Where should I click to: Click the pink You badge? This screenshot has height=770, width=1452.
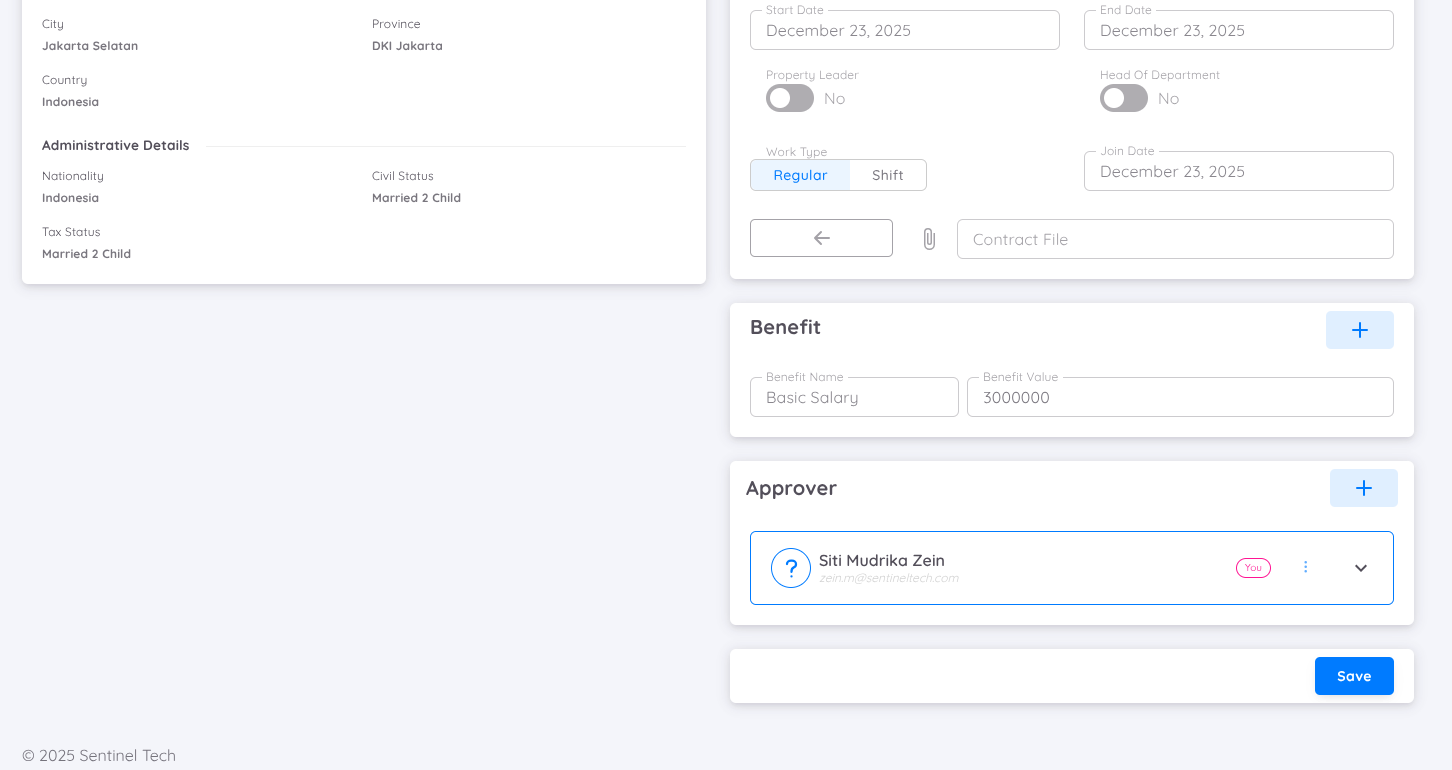[1253, 568]
